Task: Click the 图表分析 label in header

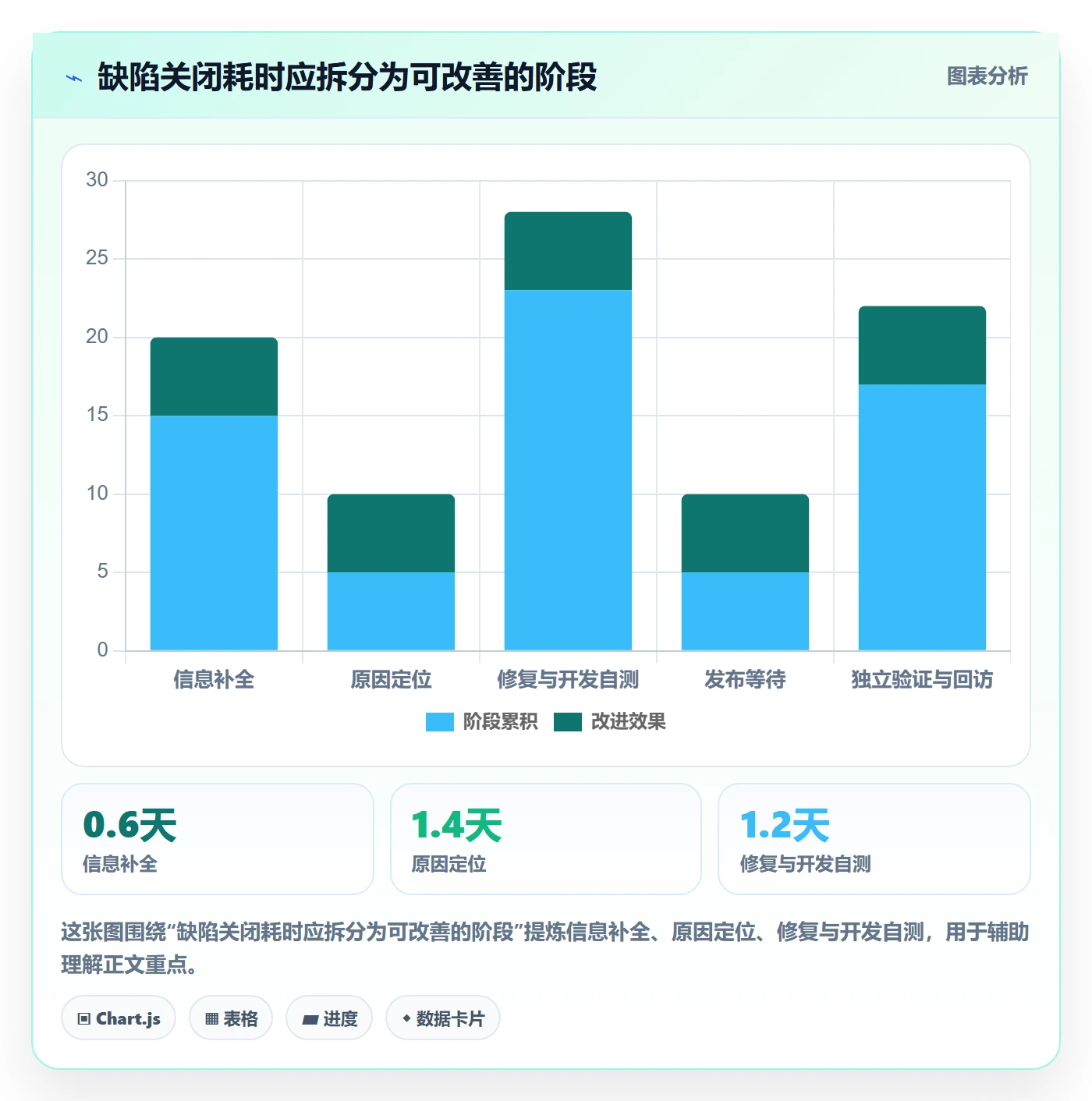Action: [x=987, y=76]
